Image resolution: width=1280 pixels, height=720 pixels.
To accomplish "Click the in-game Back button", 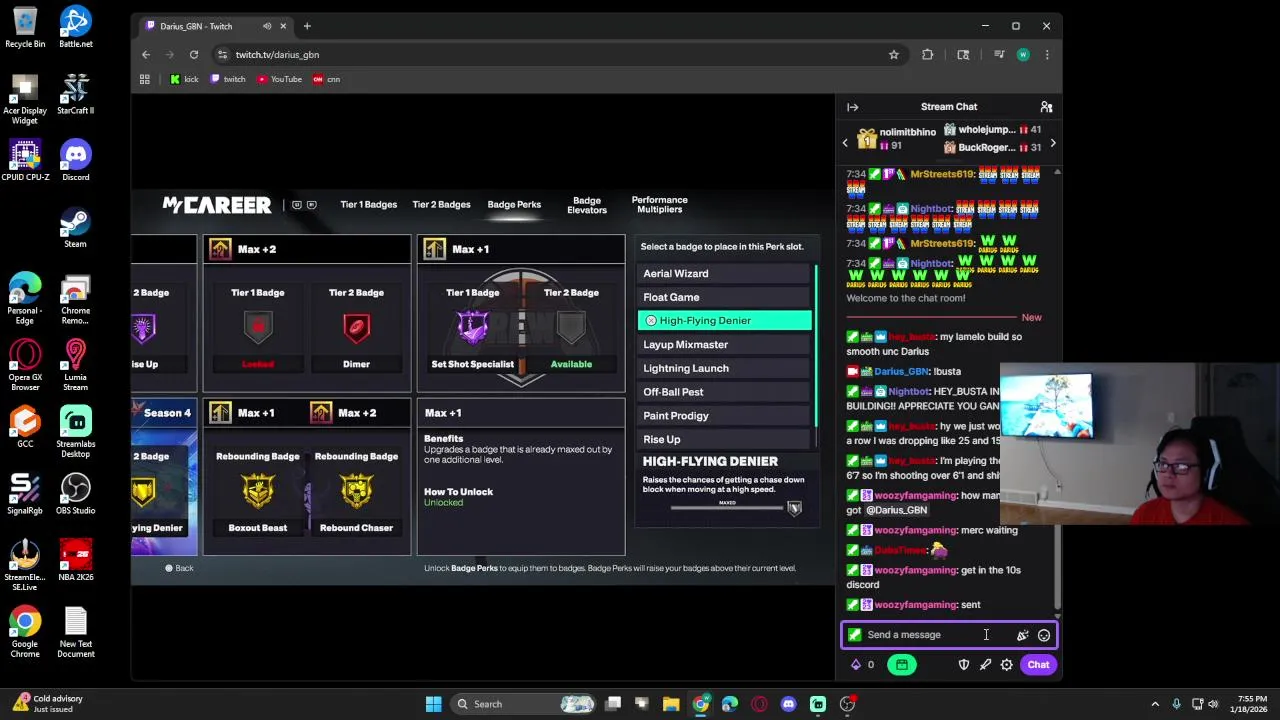I will pyautogui.click(x=179, y=568).
